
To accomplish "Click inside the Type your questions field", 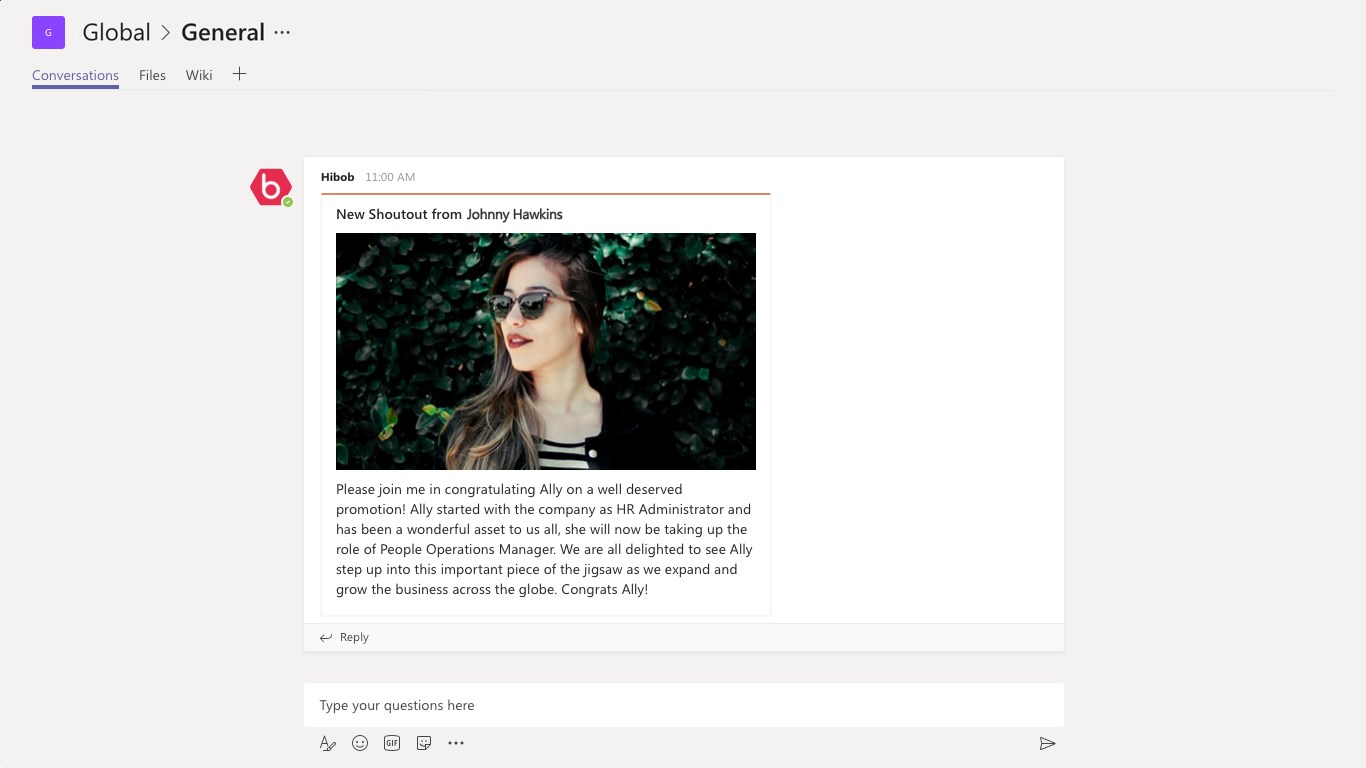I will 684,705.
